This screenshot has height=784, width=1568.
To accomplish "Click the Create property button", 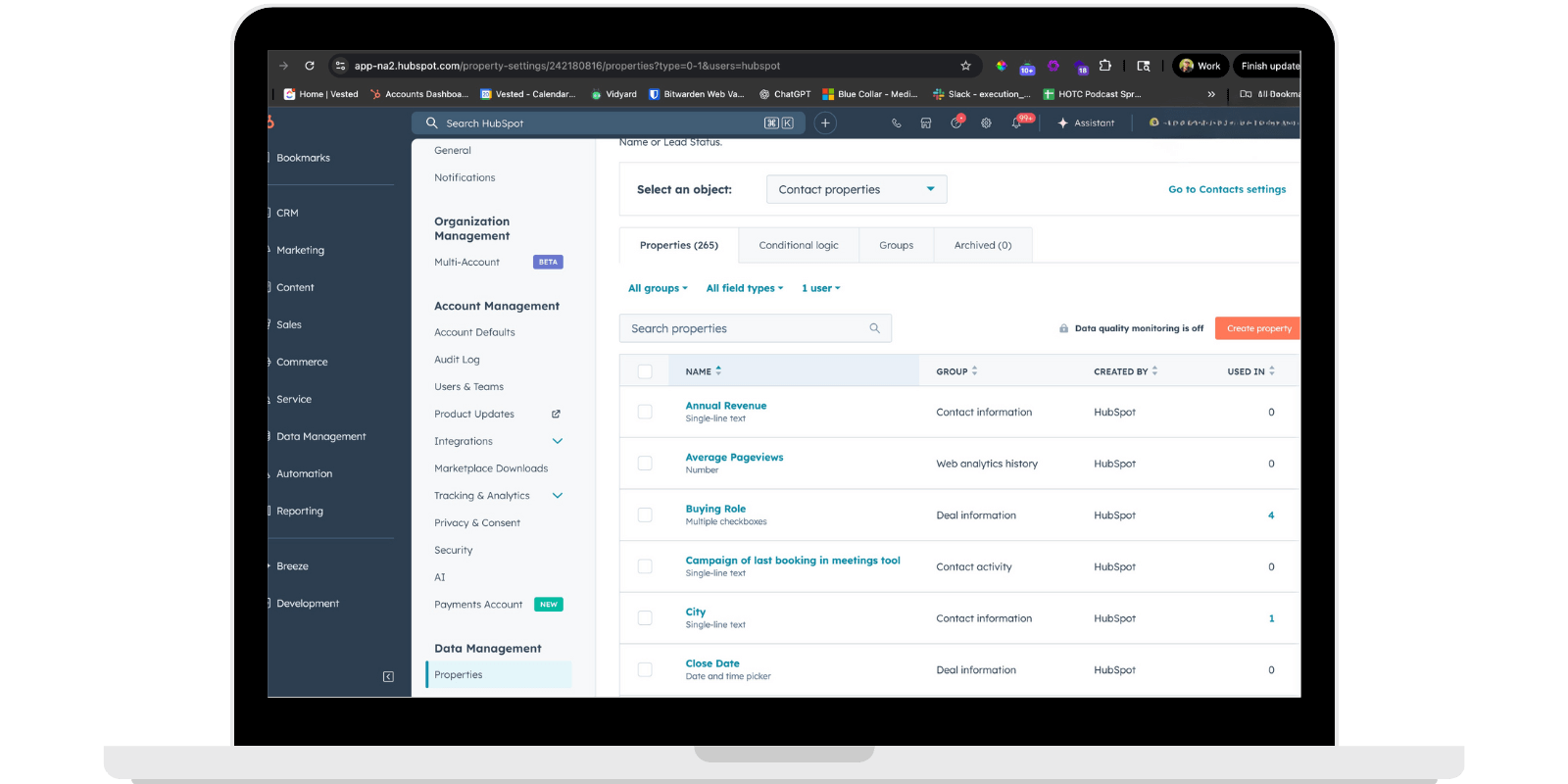I will (1258, 328).
